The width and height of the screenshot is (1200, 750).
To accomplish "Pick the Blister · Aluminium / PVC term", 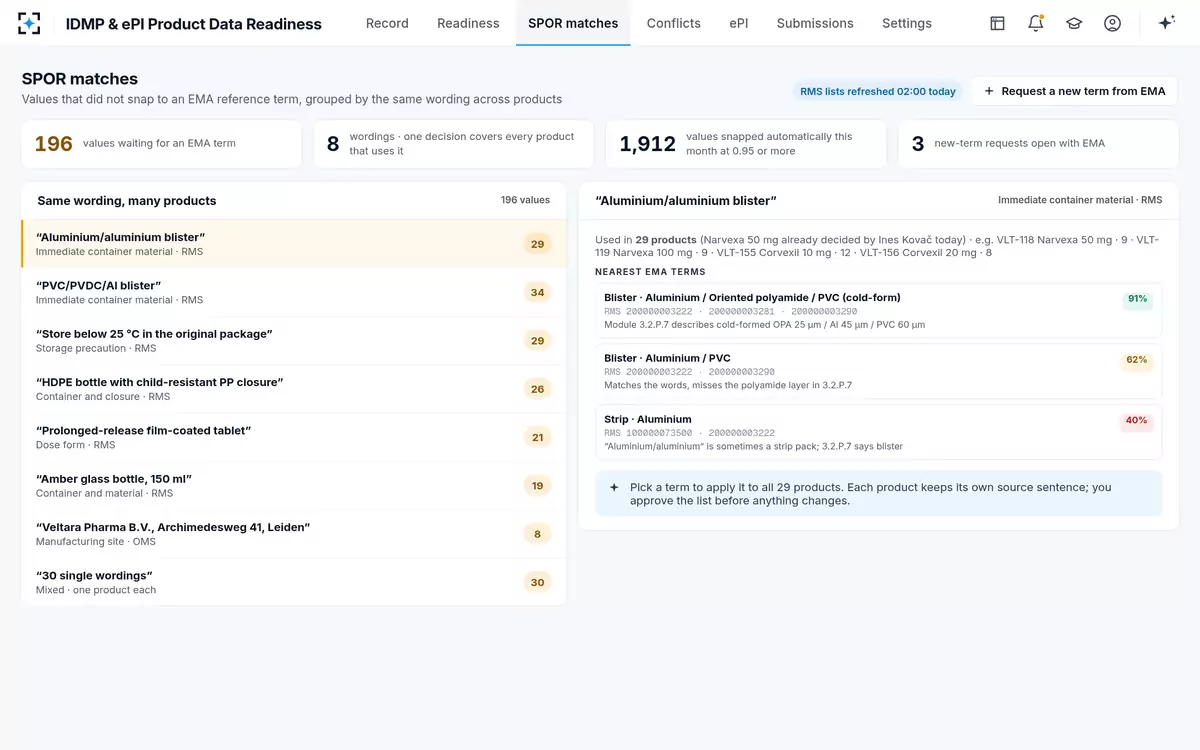I will tap(878, 371).
